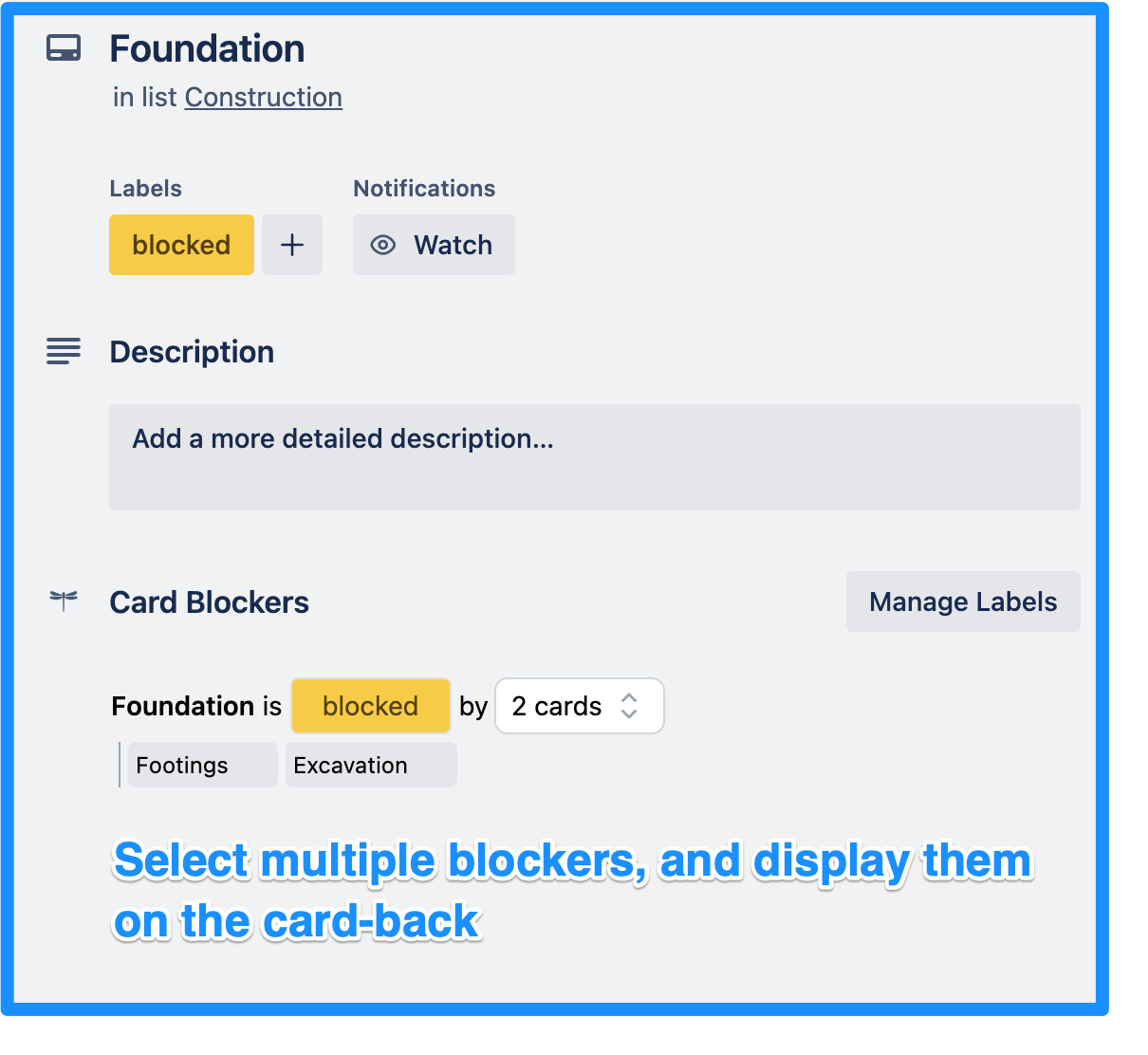Open the Construction list link

(x=263, y=97)
